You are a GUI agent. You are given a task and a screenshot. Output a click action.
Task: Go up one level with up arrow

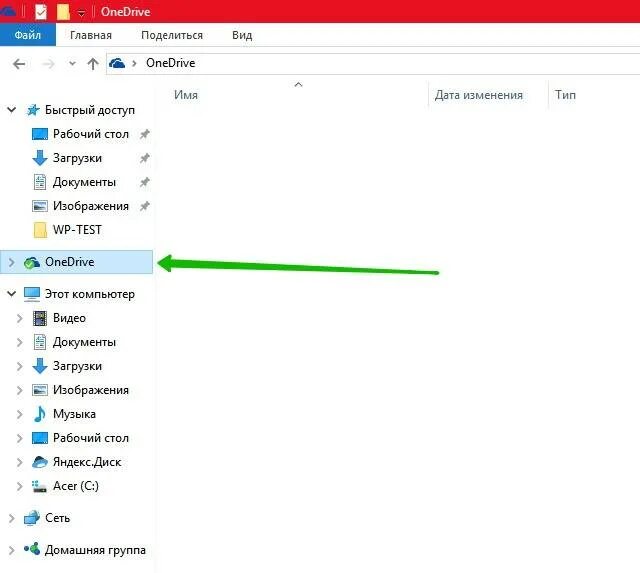pos(93,63)
